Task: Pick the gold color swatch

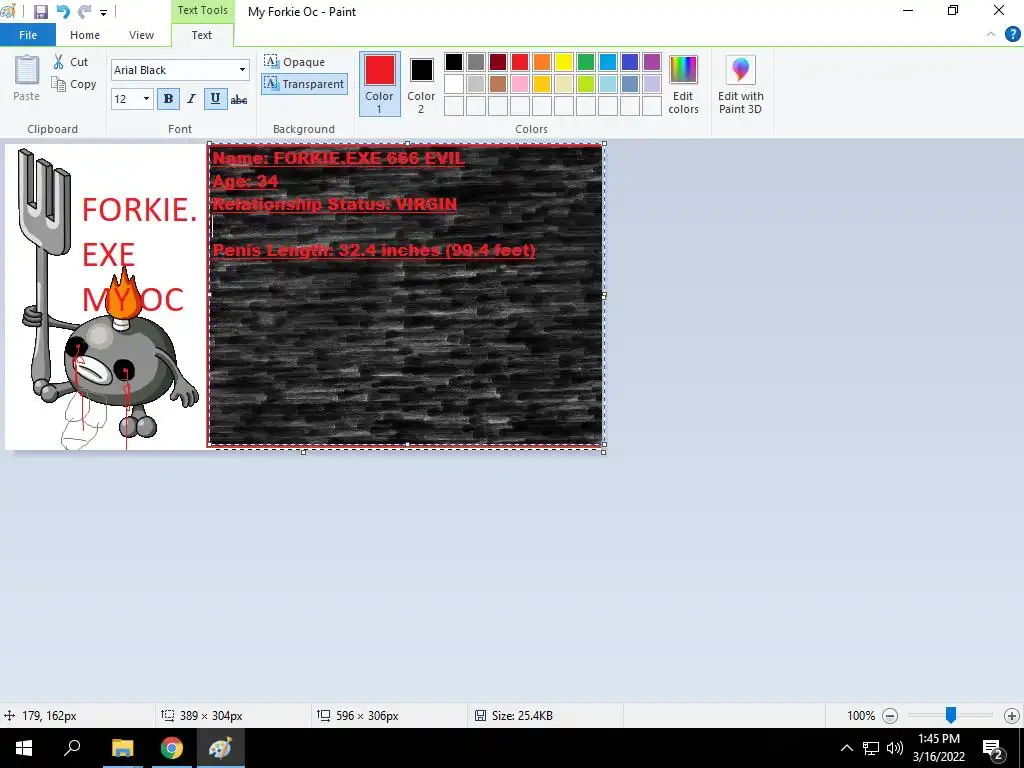Action: tap(541, 84)
